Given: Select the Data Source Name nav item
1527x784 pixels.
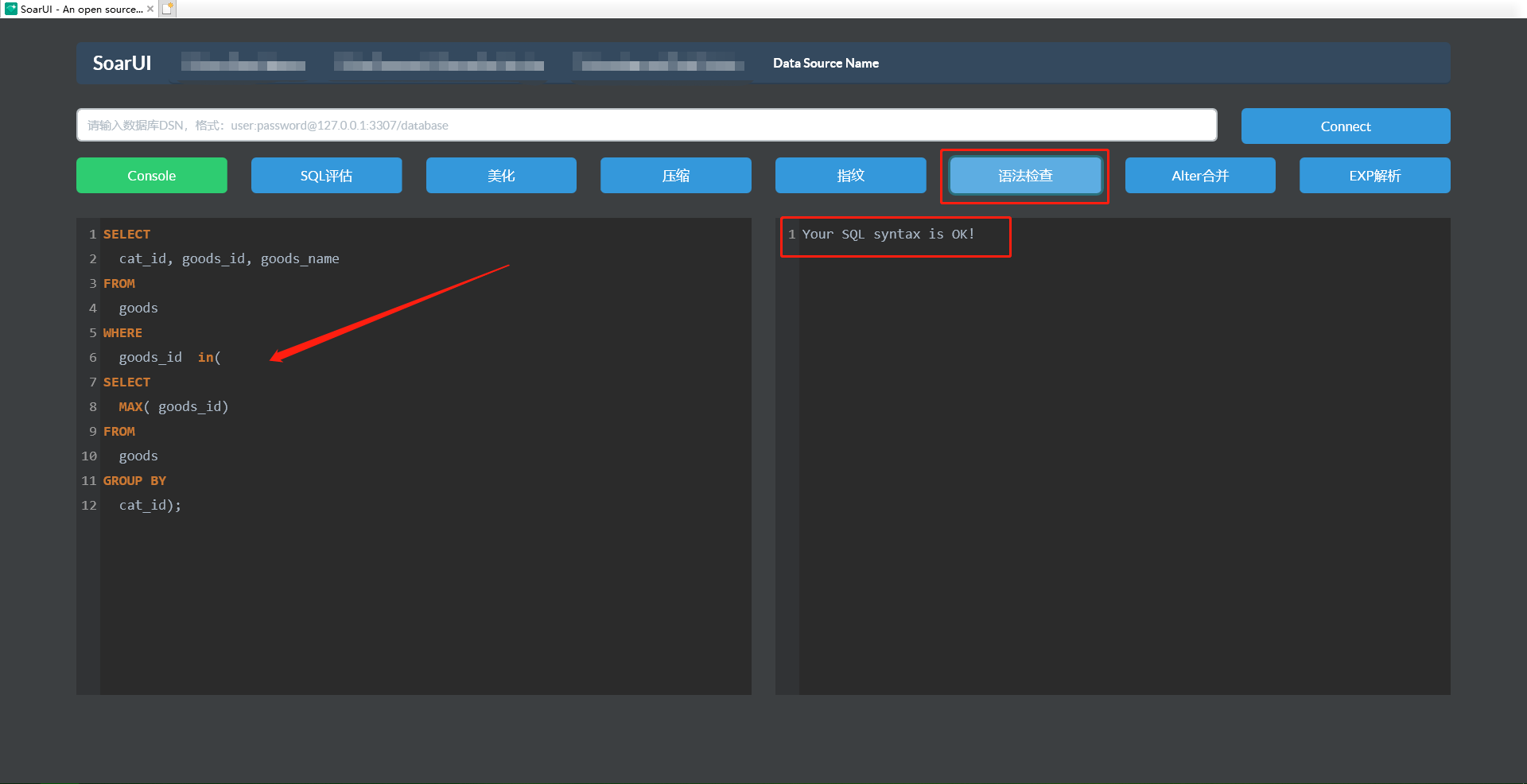Looking at the screenshot, I should pos(826,63).
